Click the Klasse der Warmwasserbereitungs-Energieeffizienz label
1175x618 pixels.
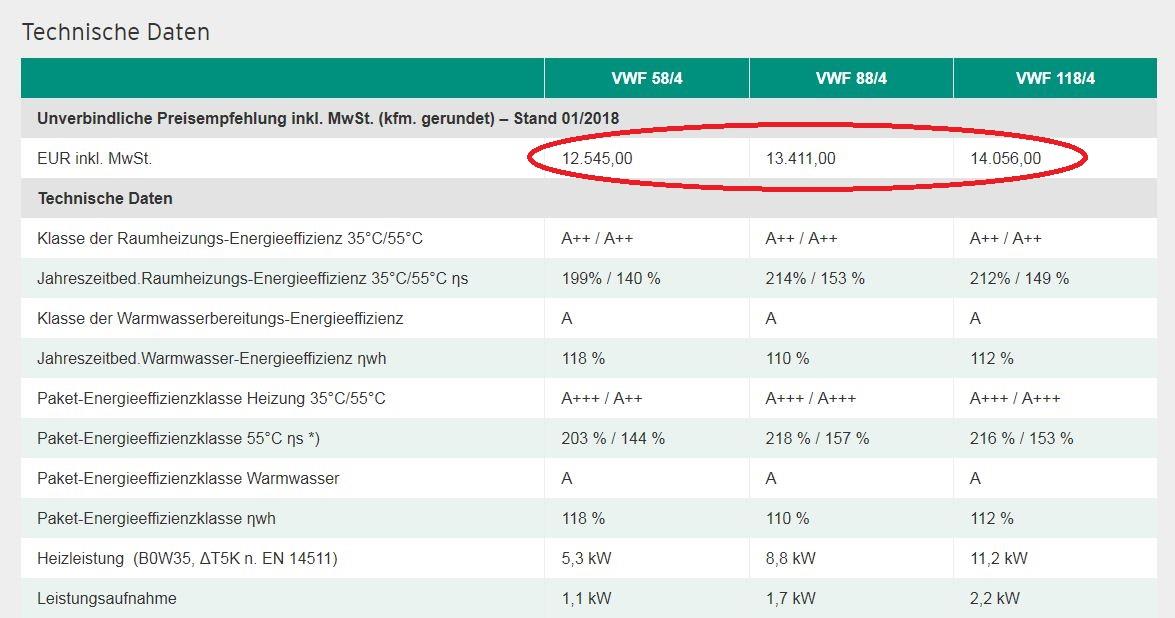(220, 319)
